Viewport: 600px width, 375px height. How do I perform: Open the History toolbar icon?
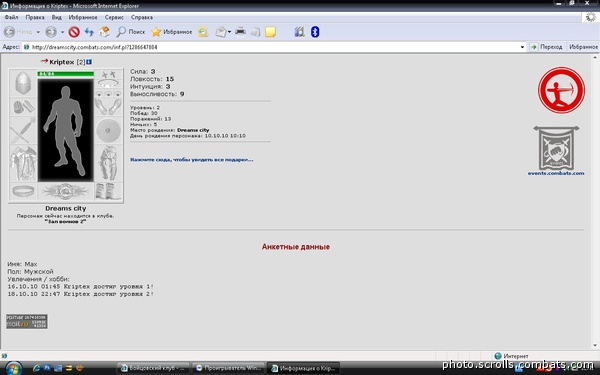(x=203, y=32)
